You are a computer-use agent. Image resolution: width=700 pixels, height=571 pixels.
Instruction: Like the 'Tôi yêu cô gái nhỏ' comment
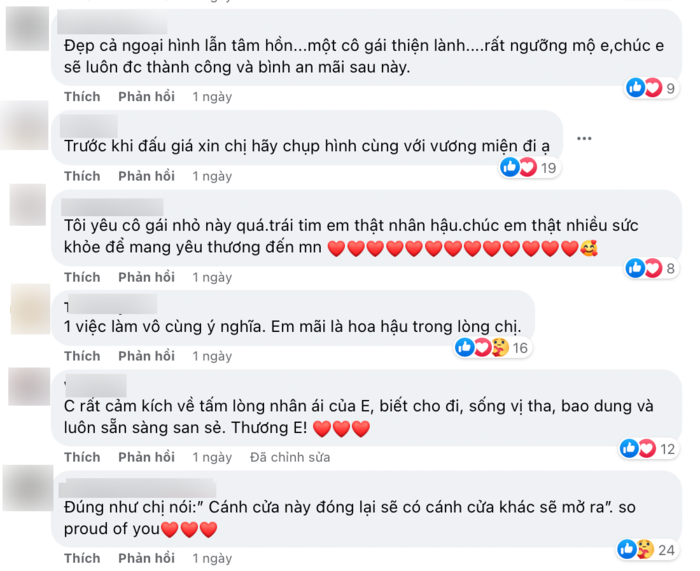click(82, 276)
